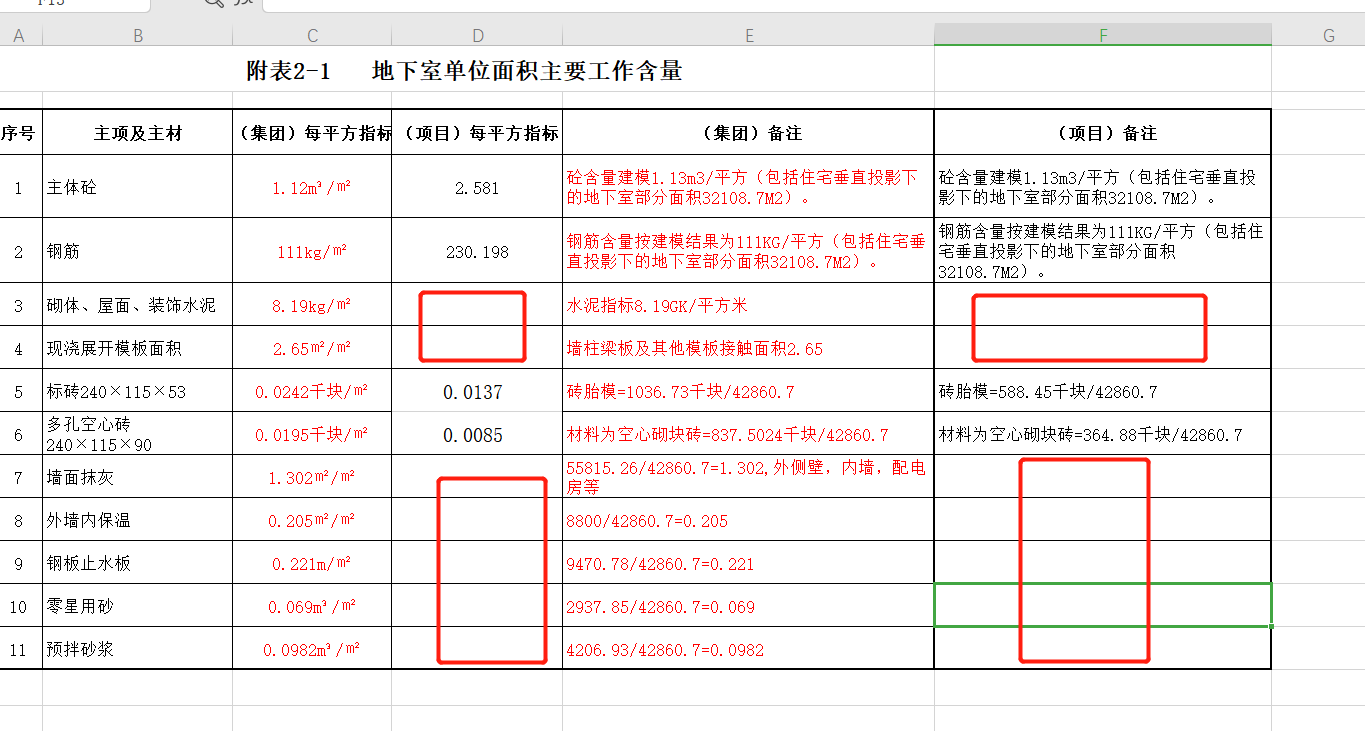Screen dimensions: 1365x731
Task: Click the value 0.221m/㎡
Action: [x=312, y=563]
